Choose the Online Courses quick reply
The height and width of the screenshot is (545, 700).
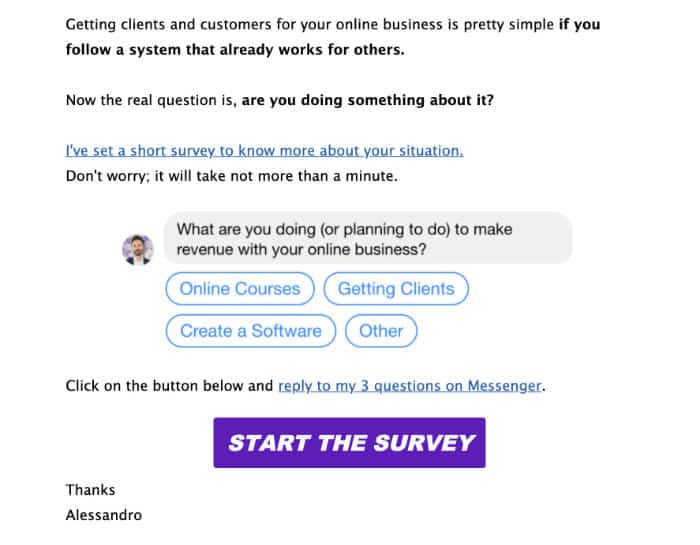(x=240, y=289)
